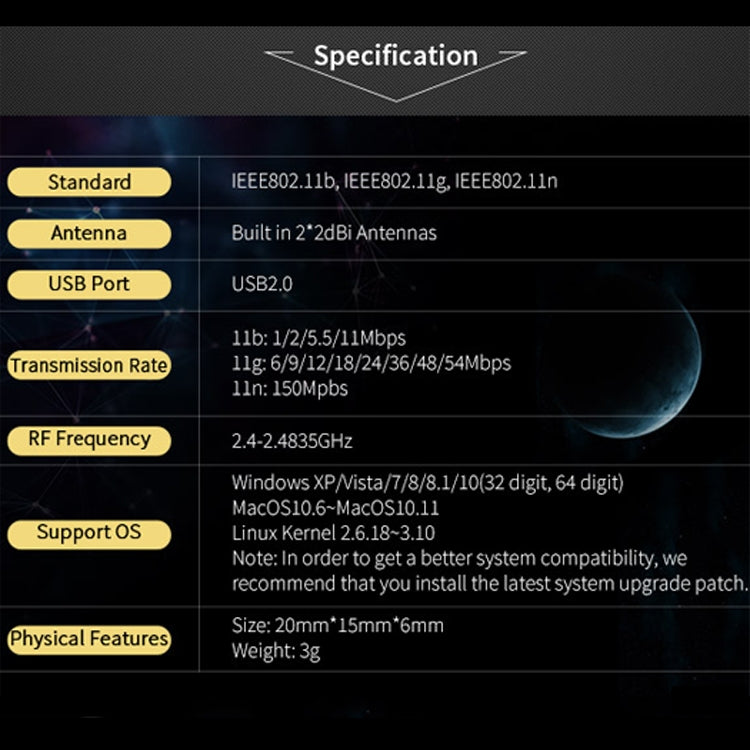750x750 pixels.
Task: Click the downward arrow below Specification
Action: pyautogui.click(x=396, y=91)
